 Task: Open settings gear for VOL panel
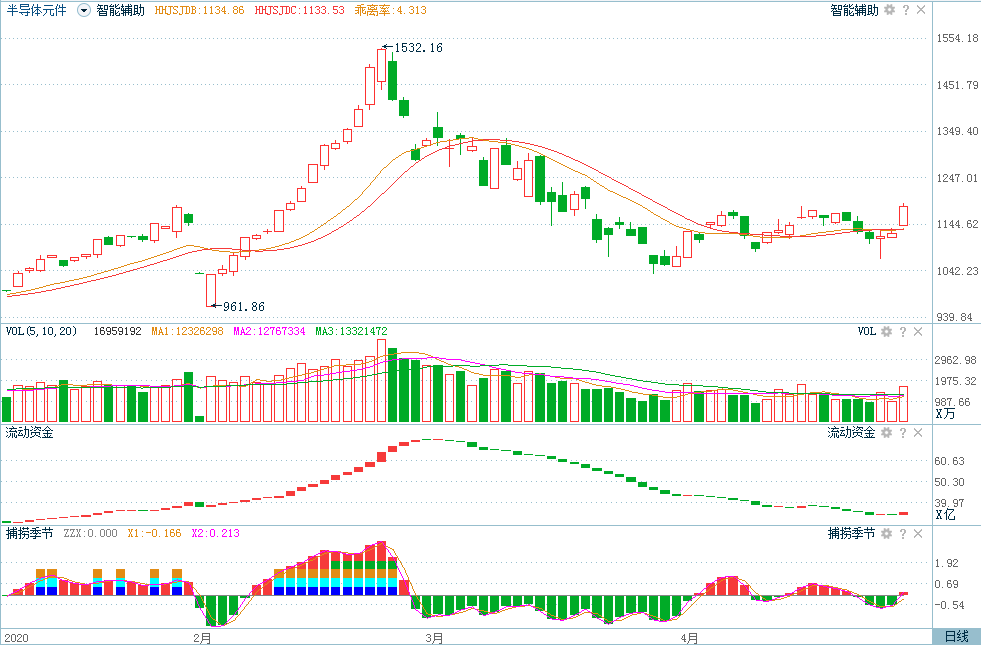(x=886, y=332)
